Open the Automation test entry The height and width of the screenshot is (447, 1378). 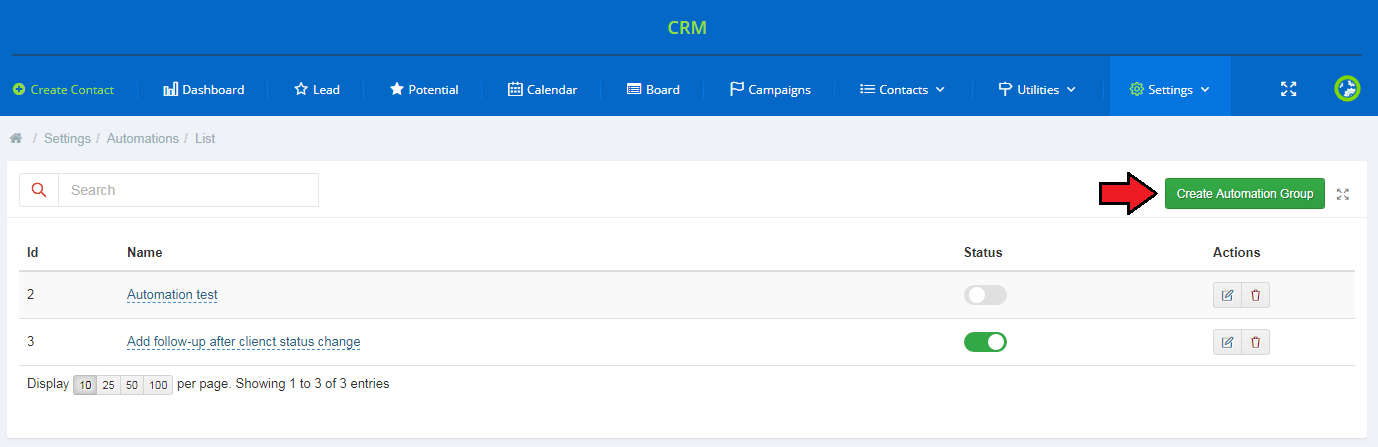coord(172,295)
